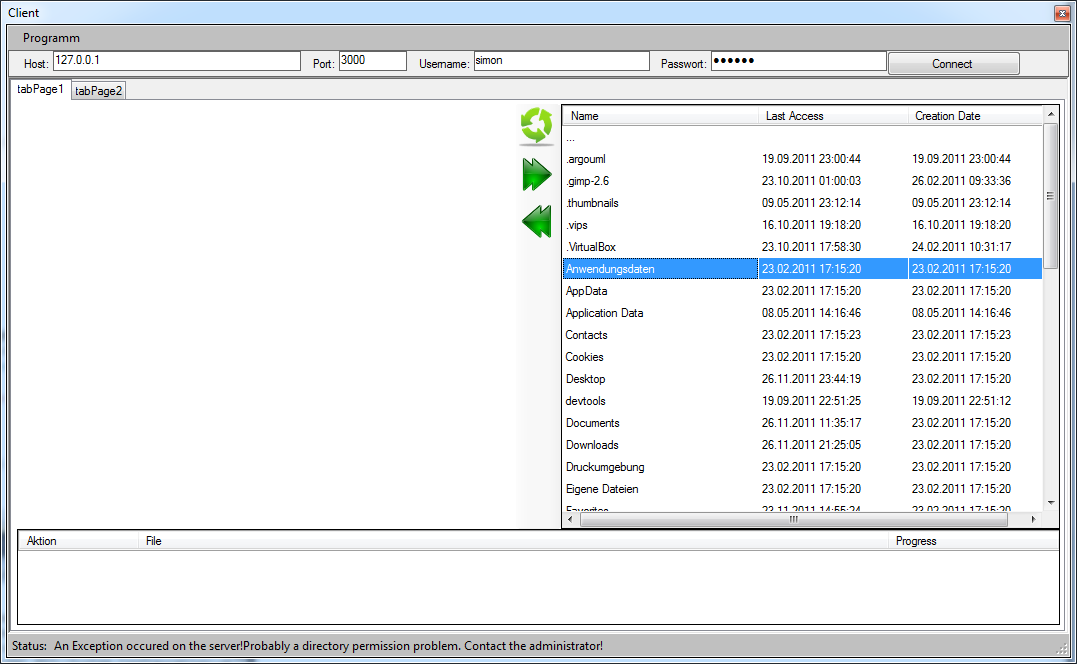Select the Druckumgebung folder row

[x=802, y=466]
